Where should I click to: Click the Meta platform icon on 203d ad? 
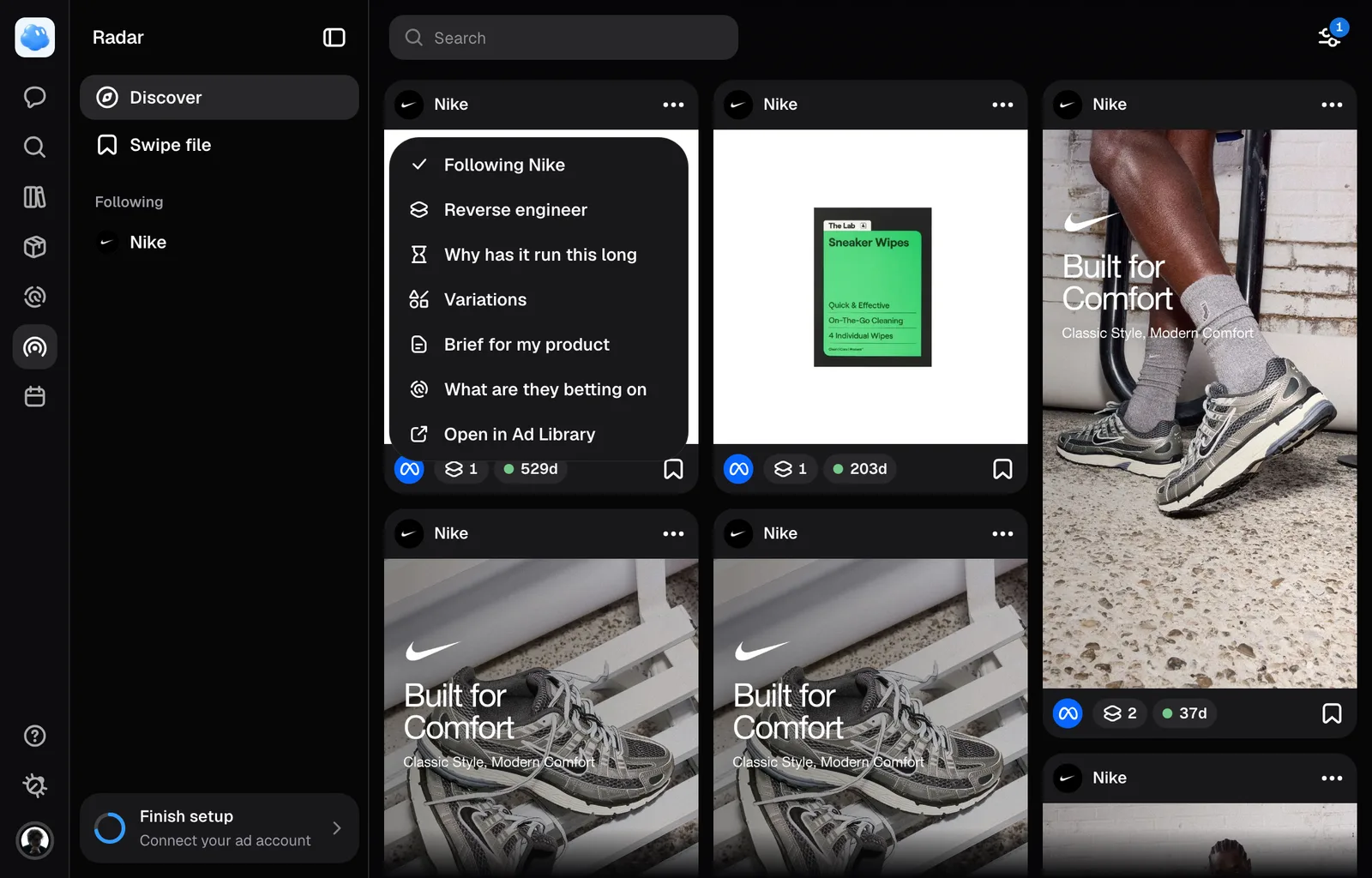pyautogui.click(x=738, y=469)
